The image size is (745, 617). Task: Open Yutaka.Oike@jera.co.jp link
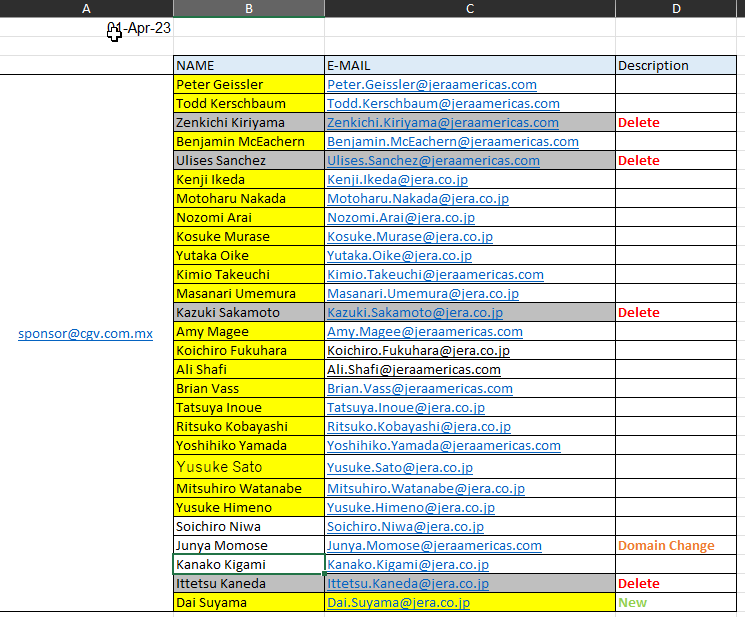[x=400, y=256]
